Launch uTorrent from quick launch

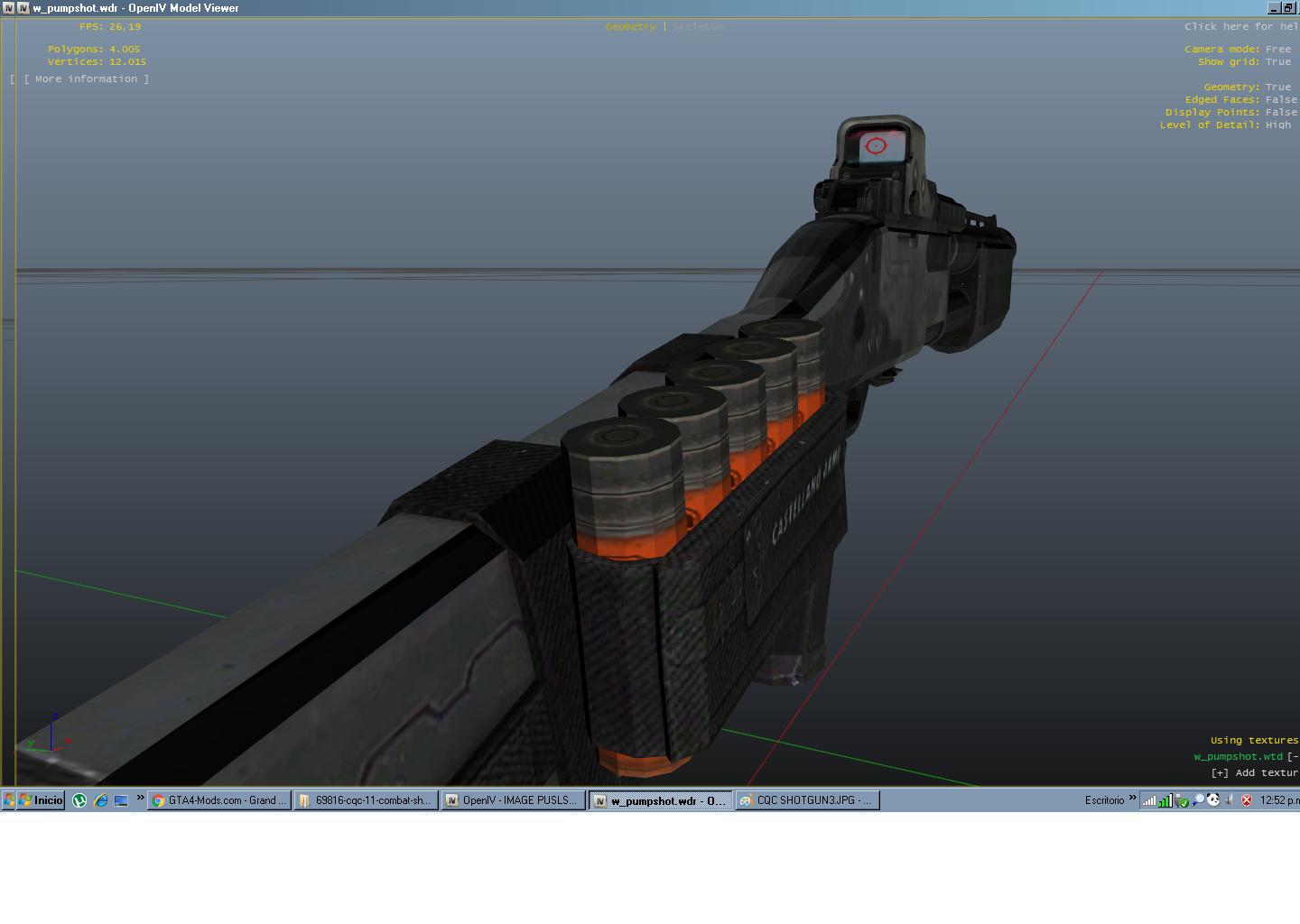[x=79, y=800]
